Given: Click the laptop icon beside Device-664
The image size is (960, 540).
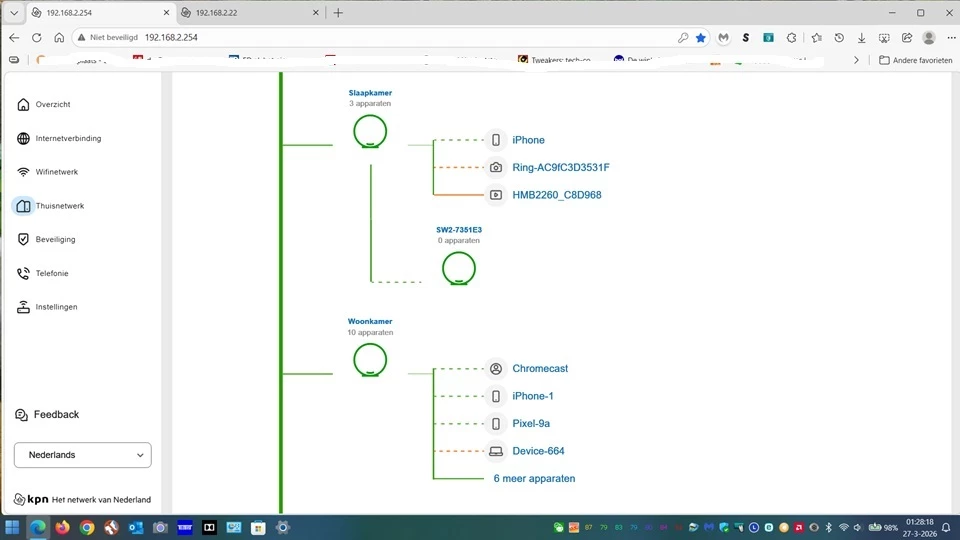Looking at the screenshot, I should pos(496,451).
